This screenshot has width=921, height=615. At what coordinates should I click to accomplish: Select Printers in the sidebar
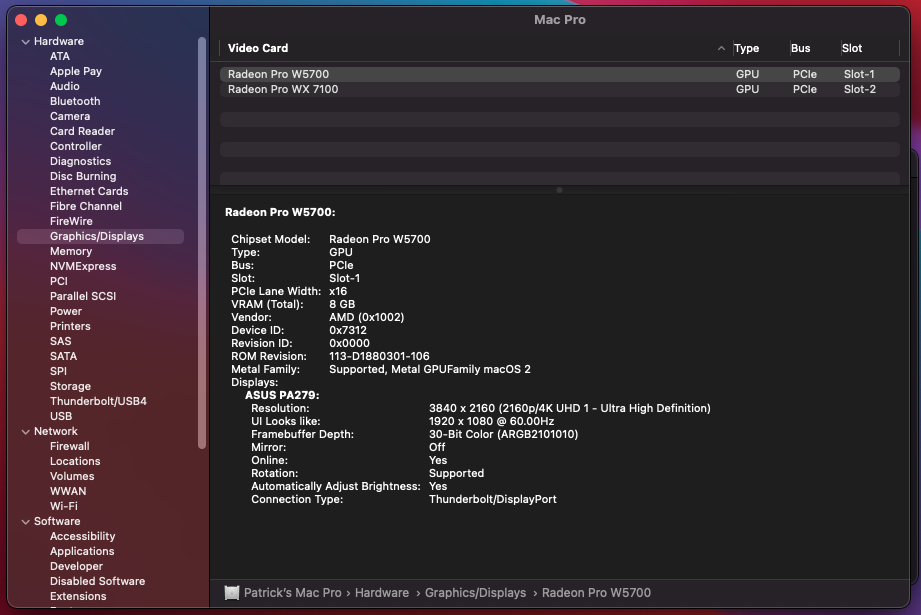70,326
